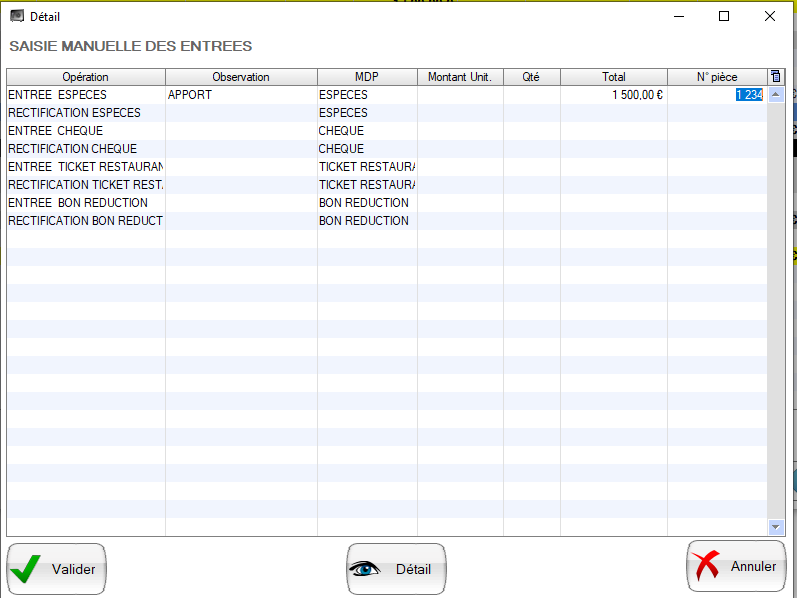Click the Montant Unit. column header
797x598 pixels.
[x=460, y=77]
